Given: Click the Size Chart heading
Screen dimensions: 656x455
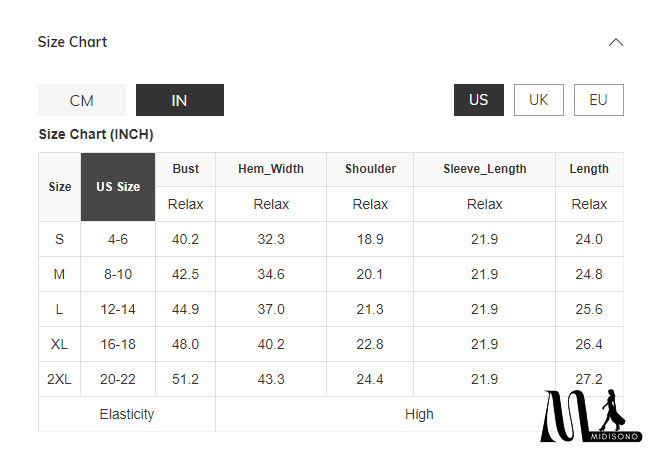Looking at the screenshot, I should [72, 42].
